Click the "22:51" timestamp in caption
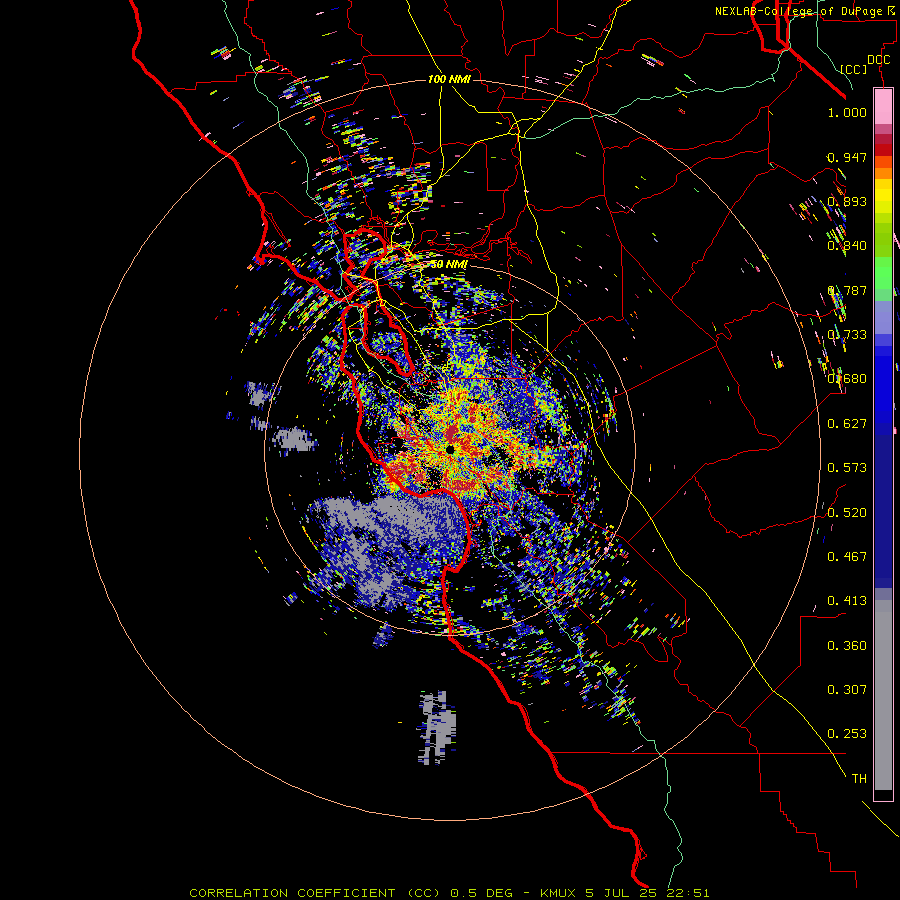This screenshot has width=900, height=900. click(688, 893)
